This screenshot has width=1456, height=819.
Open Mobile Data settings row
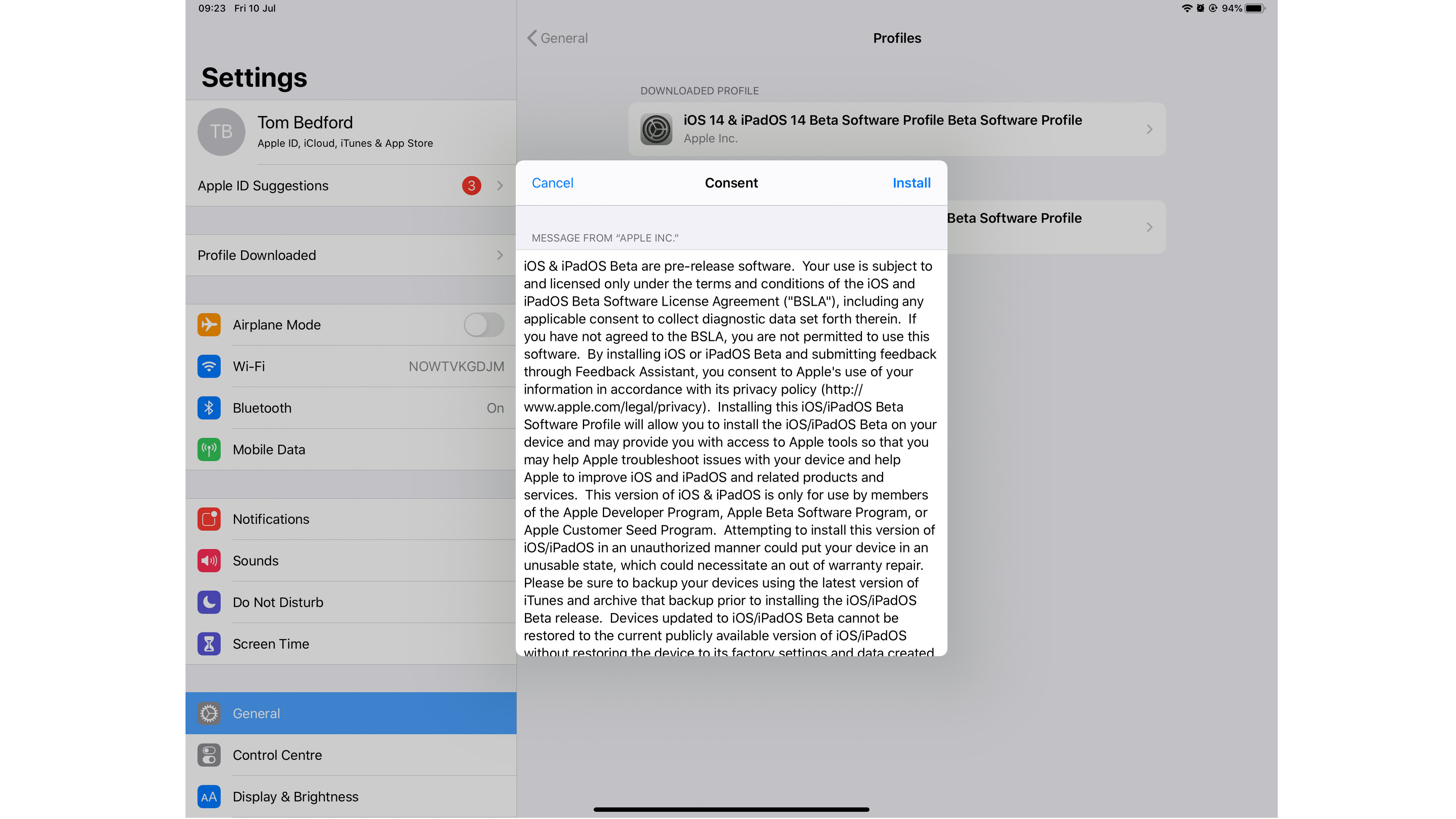click(351, 450)
